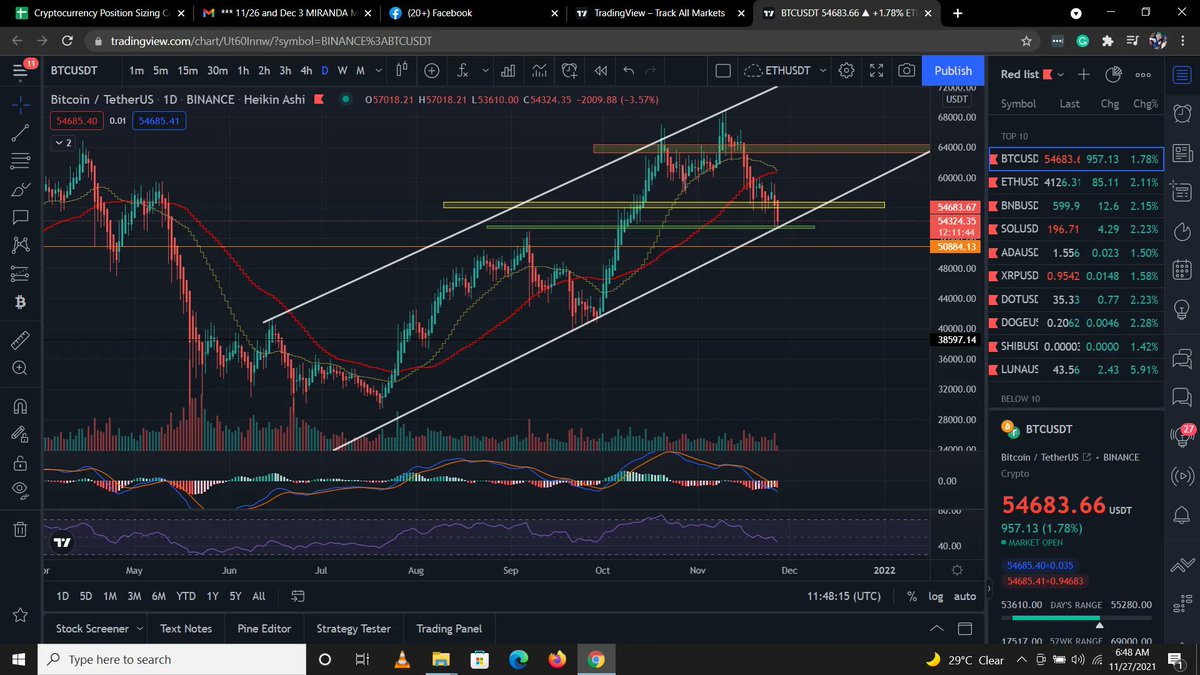Select the crosshair cursor tool
Image resolution: width=1200 pixels, height=675 pixels.
[x=20, y=104]
